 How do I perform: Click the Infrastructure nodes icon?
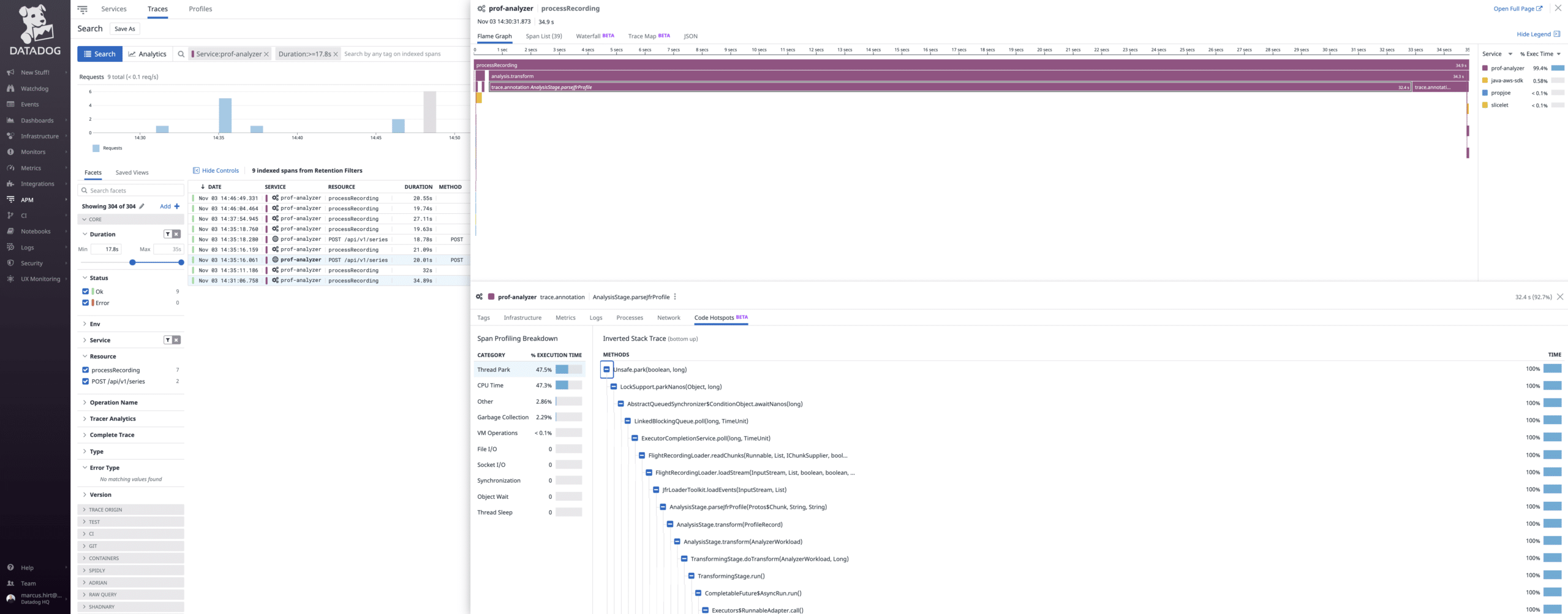10,136
